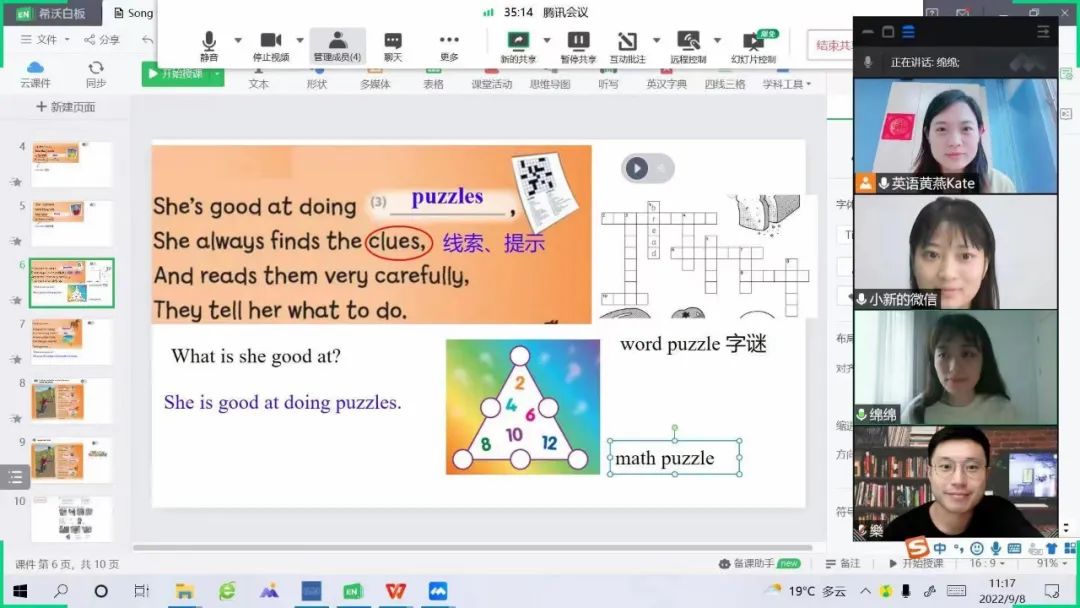Open 备注 notes panel
The width and height of the screenshot is (1080, 608).
843,563
